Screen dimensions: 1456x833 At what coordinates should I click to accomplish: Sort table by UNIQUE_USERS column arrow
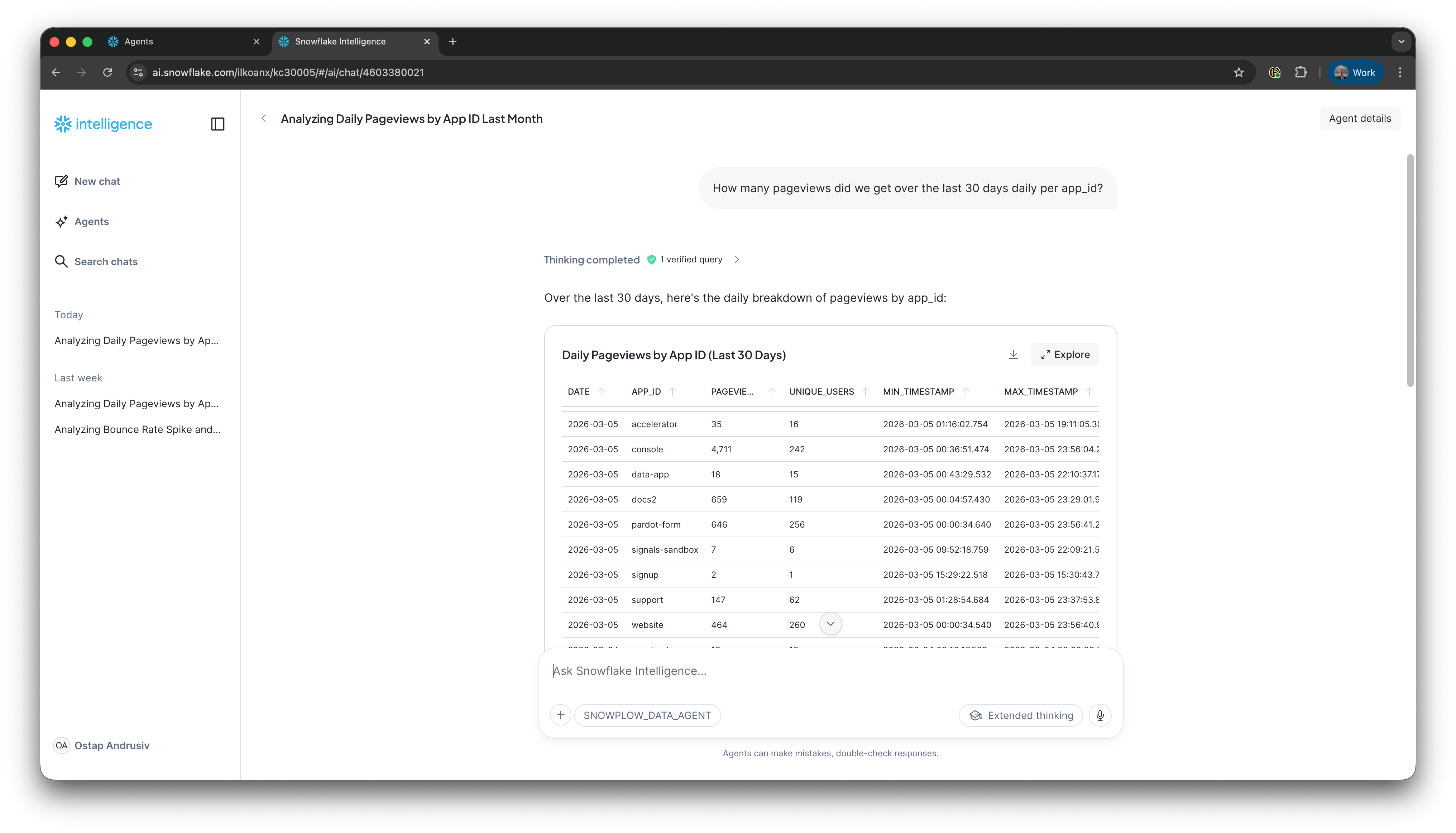865,392
